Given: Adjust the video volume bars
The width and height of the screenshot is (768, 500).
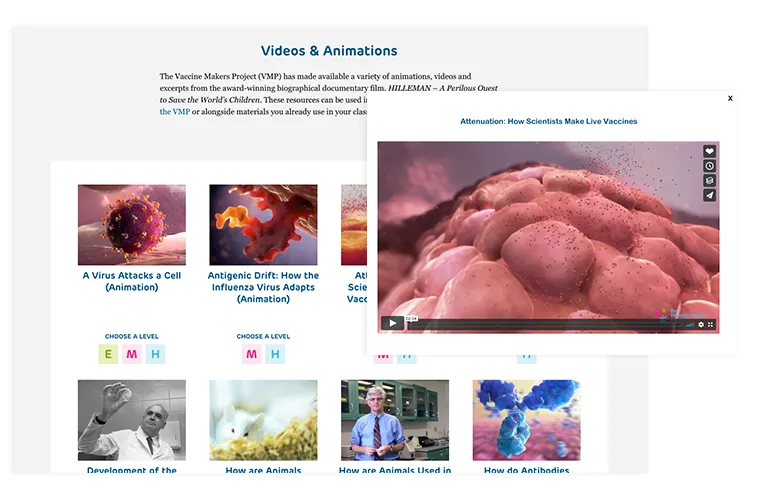Looking at the screenshot, I should click(690, 324).
